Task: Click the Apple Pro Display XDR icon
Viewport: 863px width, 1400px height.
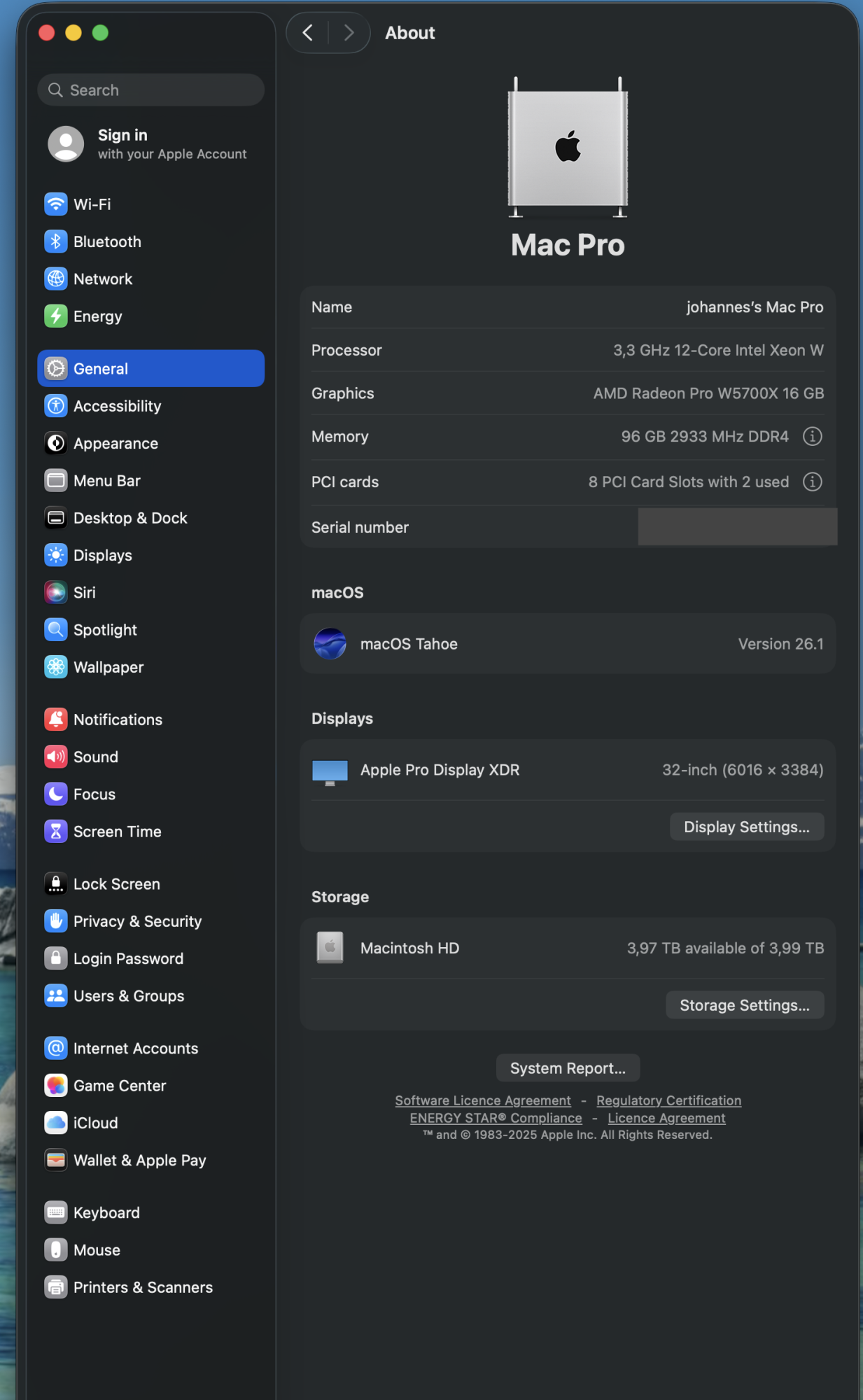Action: coord(330,772)
